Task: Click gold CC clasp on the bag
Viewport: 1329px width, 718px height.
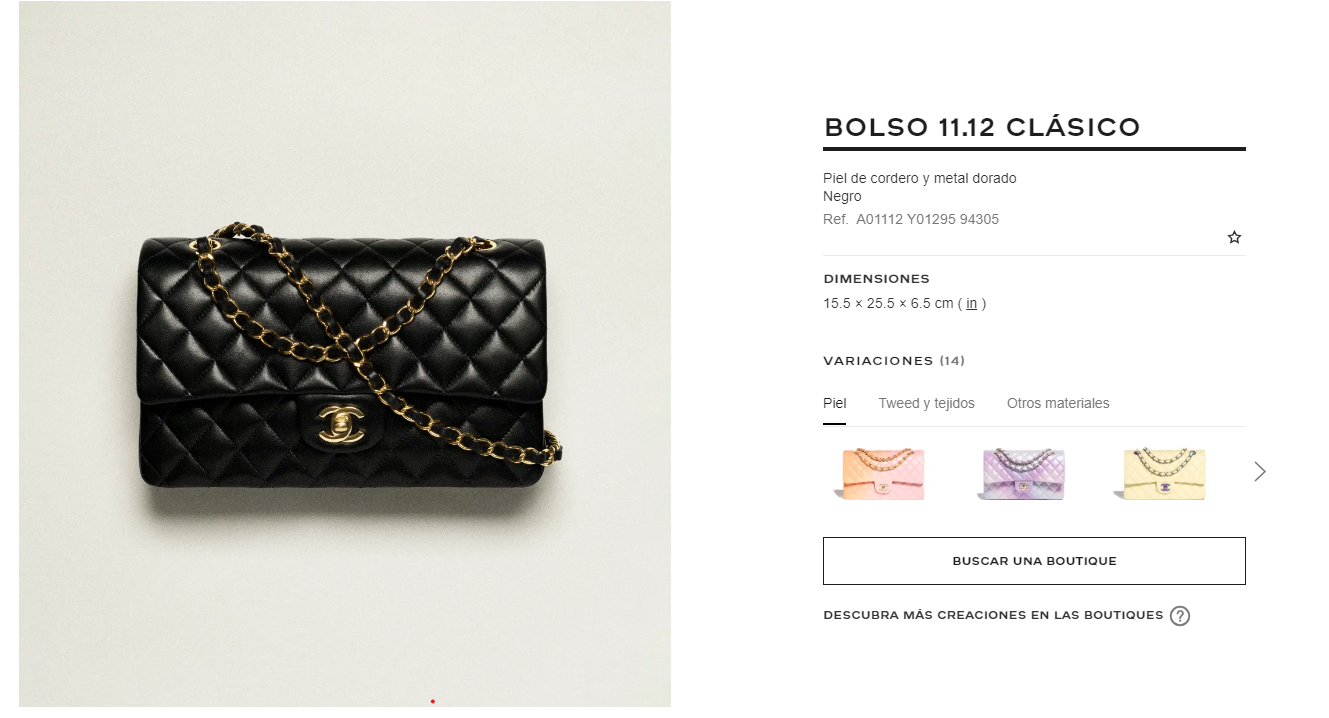Action: pyautogui.click(x=340, y=424)
